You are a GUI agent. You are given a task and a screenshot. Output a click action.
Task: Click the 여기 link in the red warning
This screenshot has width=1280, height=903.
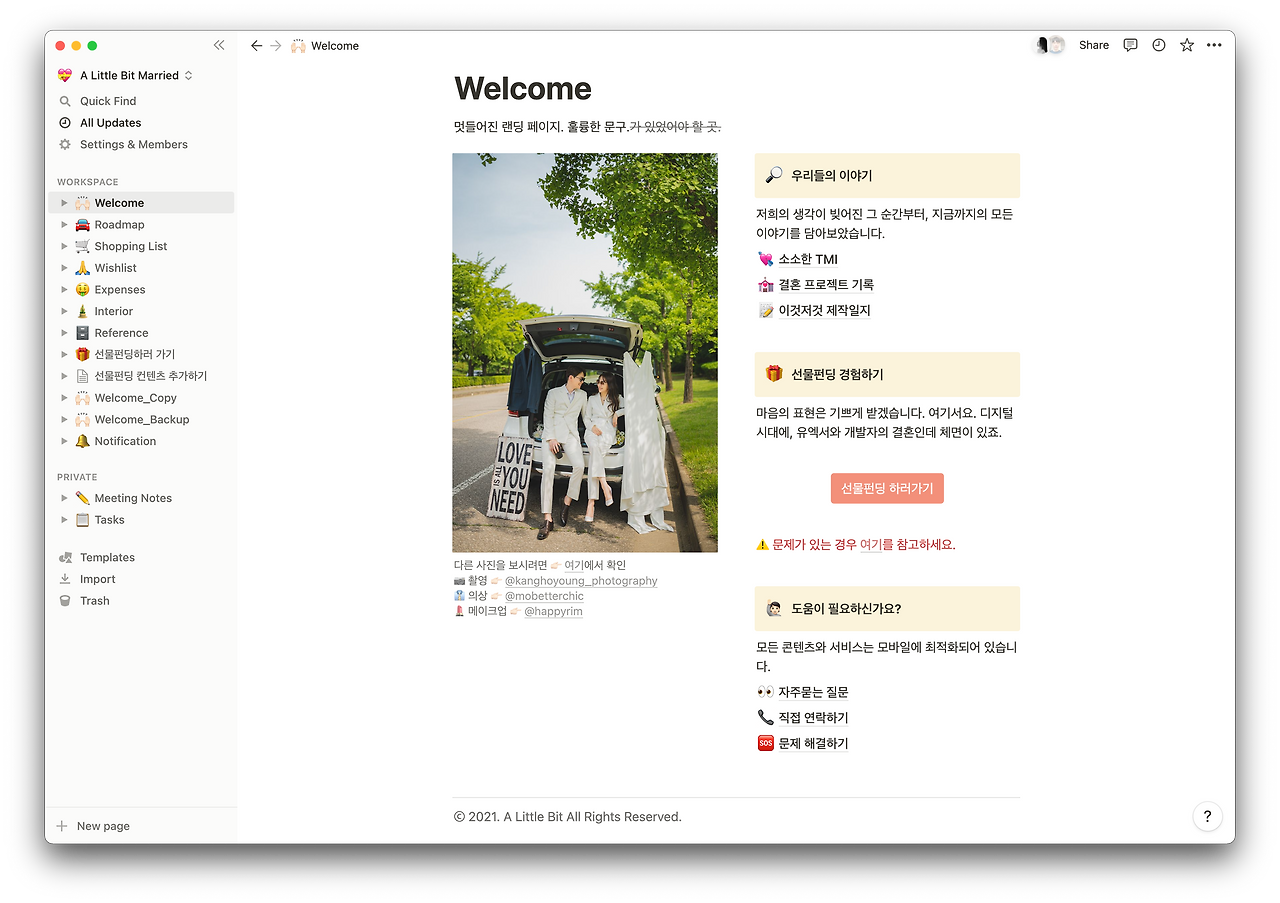[x=872, y=545]
